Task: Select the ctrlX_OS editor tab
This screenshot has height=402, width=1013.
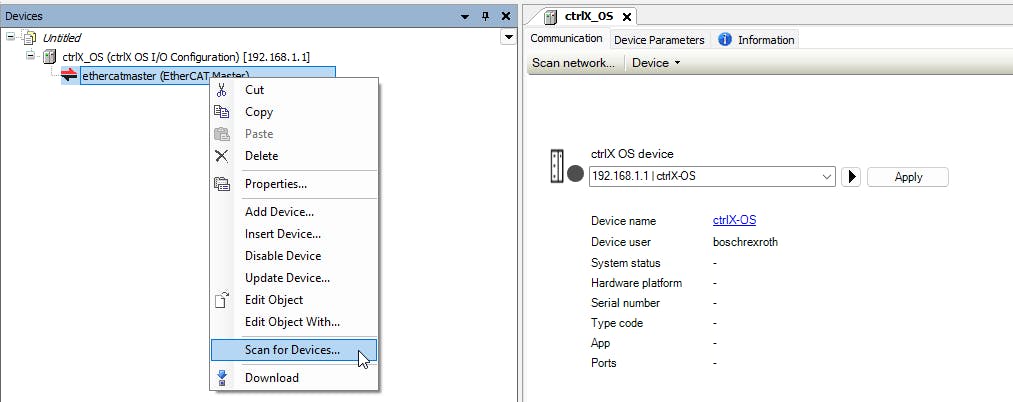Action: [x=588, y=16]
